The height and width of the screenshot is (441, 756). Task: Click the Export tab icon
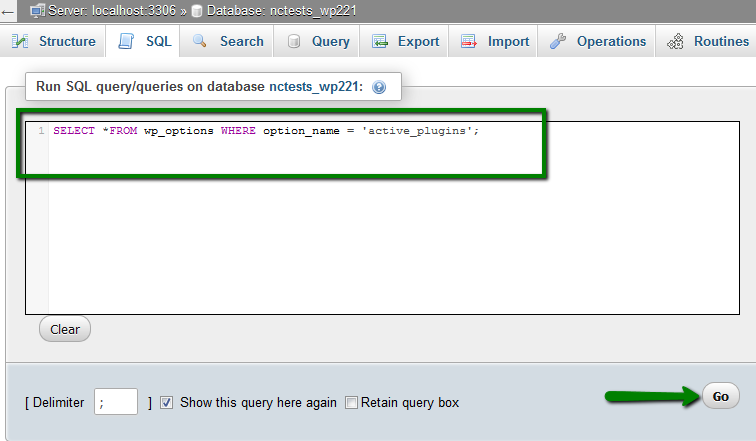(380, 41)
